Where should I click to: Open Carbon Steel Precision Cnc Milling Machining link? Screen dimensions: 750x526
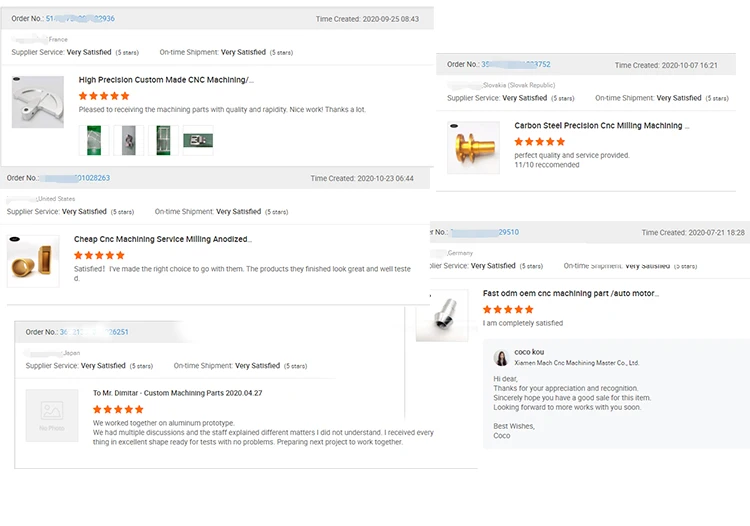(x=598, y=126)
